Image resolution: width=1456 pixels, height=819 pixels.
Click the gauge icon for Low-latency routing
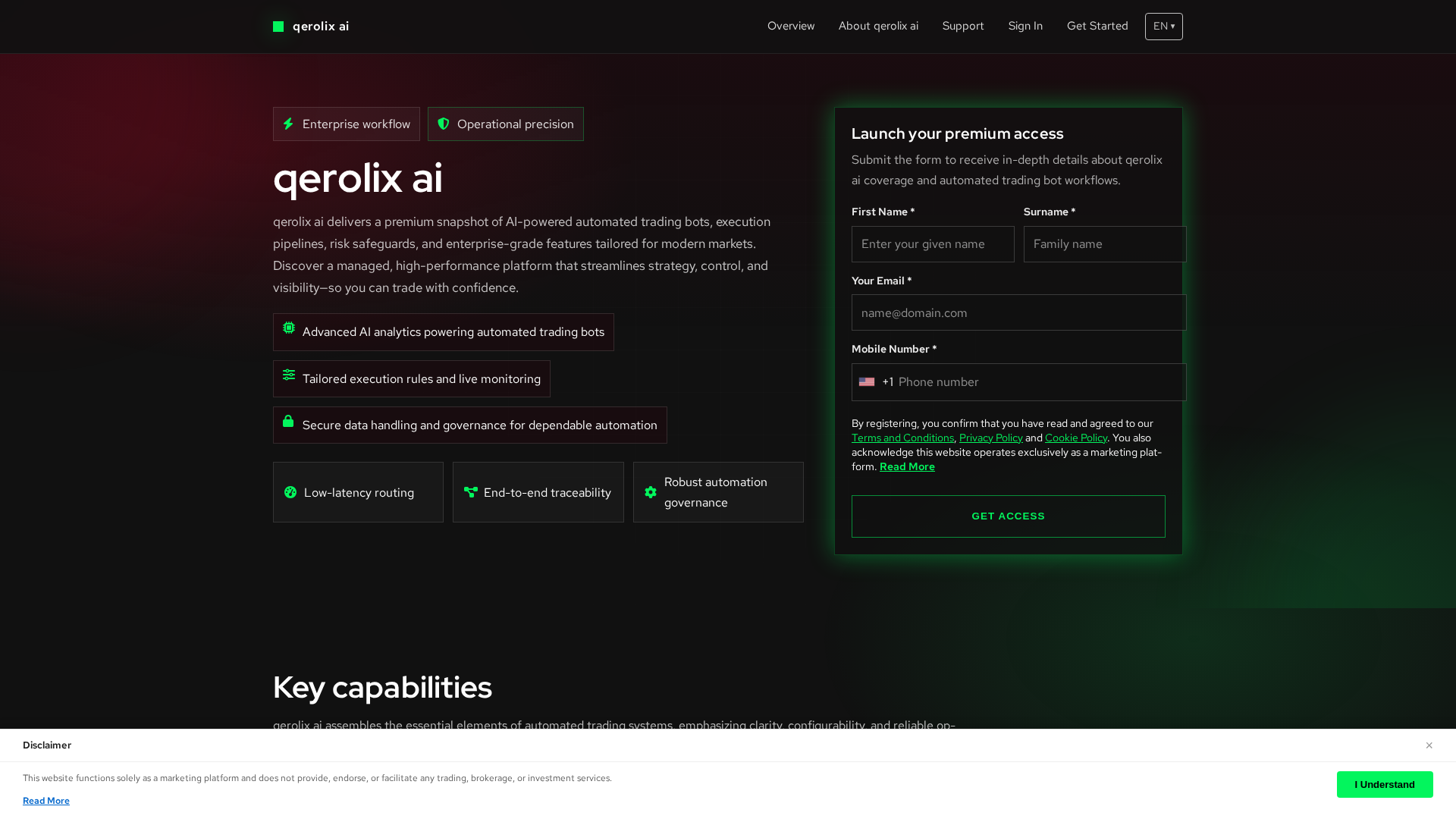290,492
